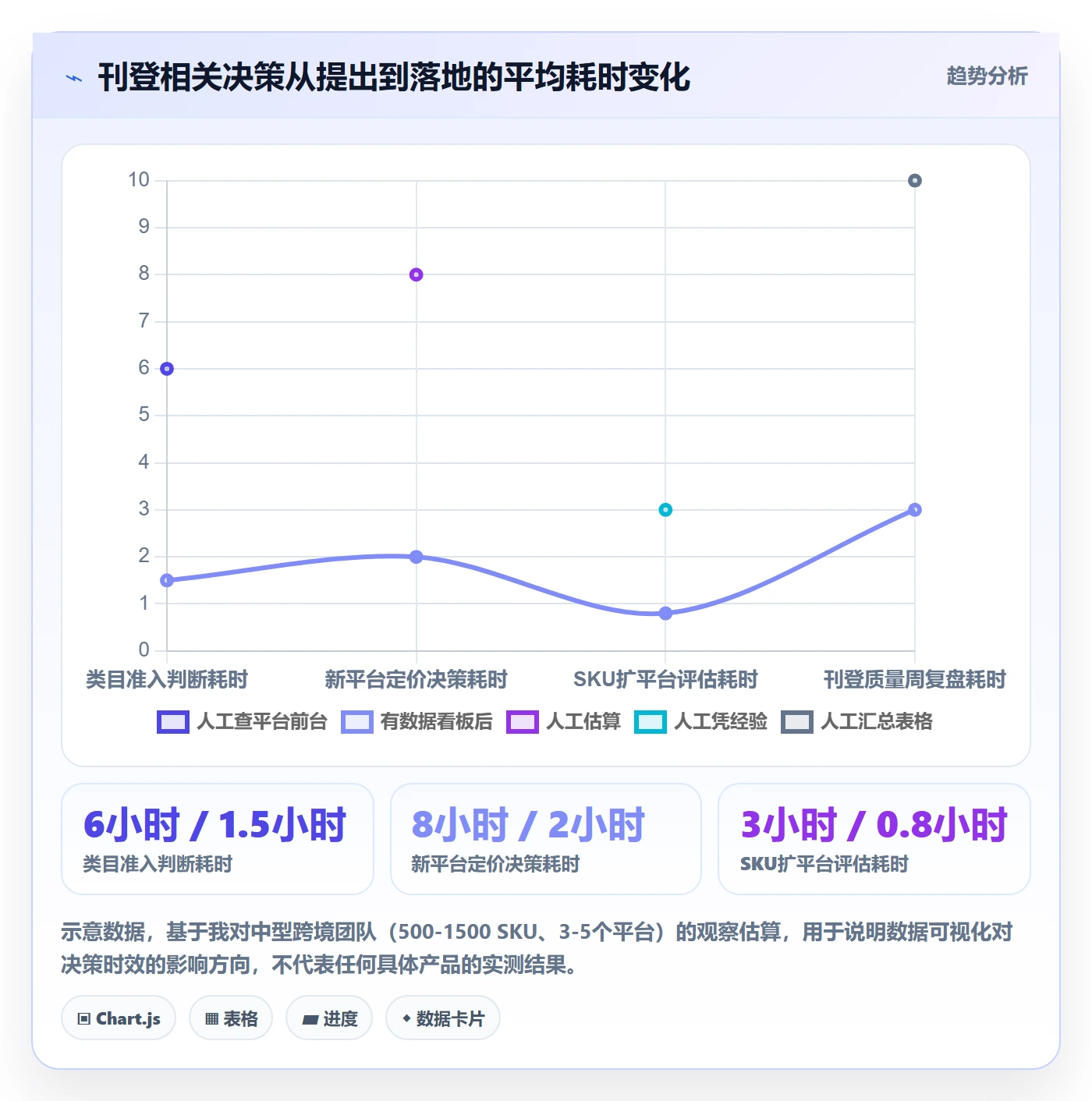
Task: Select the 表格 tag
Action: (x=231, y=1018)
